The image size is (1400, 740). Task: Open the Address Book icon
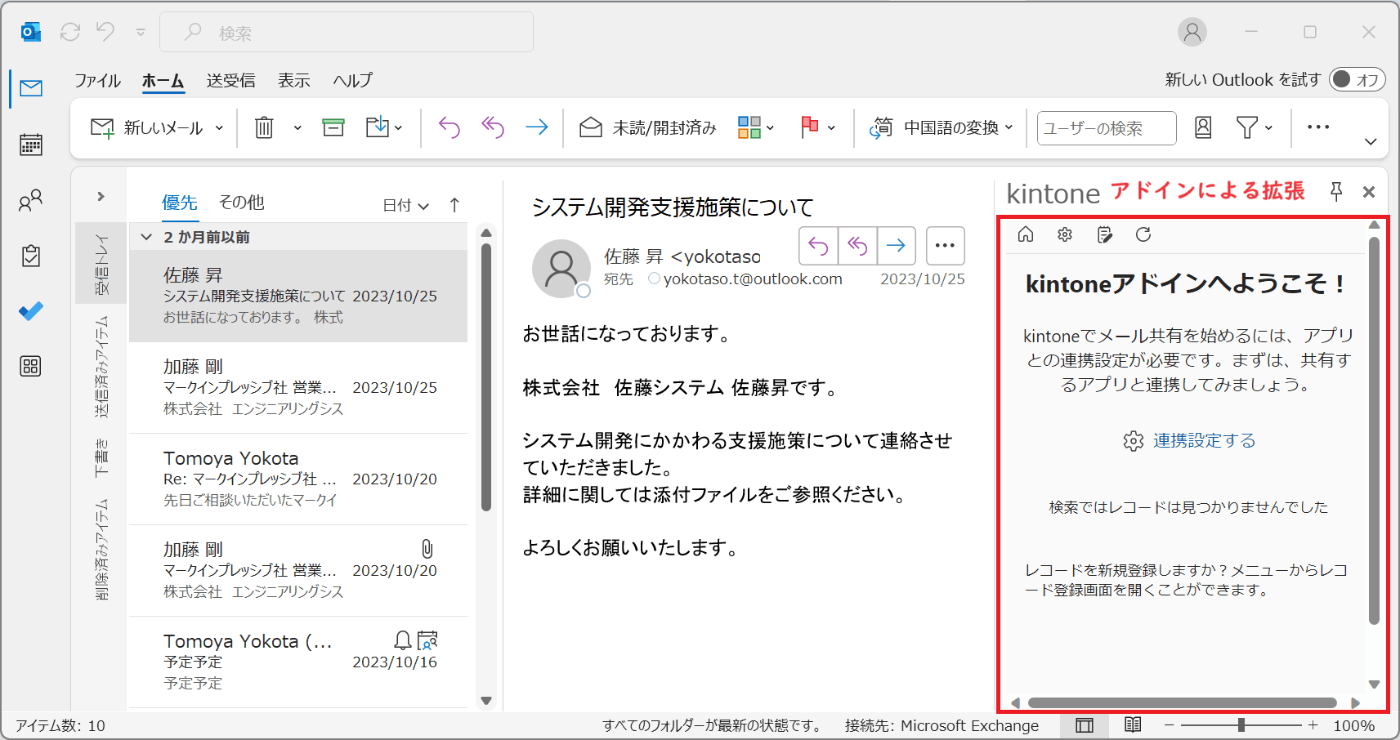[x=1203, y=128]
